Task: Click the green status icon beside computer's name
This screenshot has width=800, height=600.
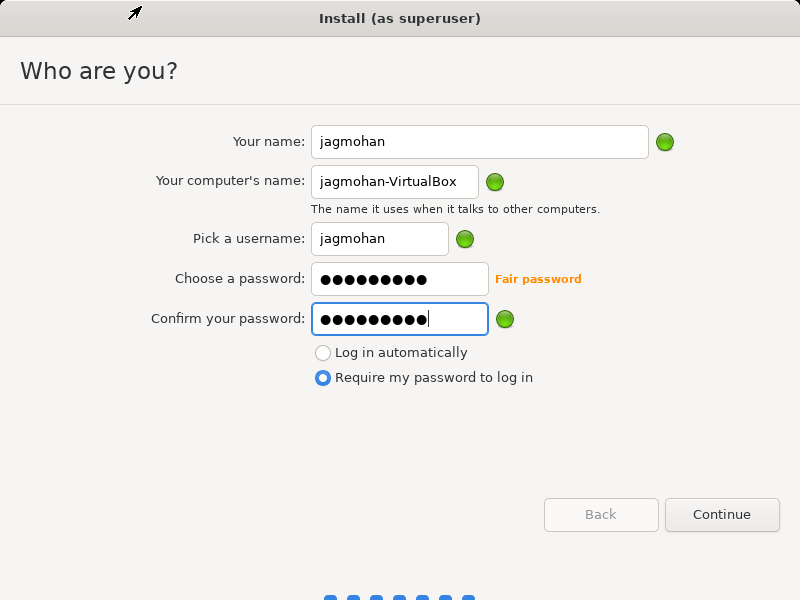Action: coord(495,182)
